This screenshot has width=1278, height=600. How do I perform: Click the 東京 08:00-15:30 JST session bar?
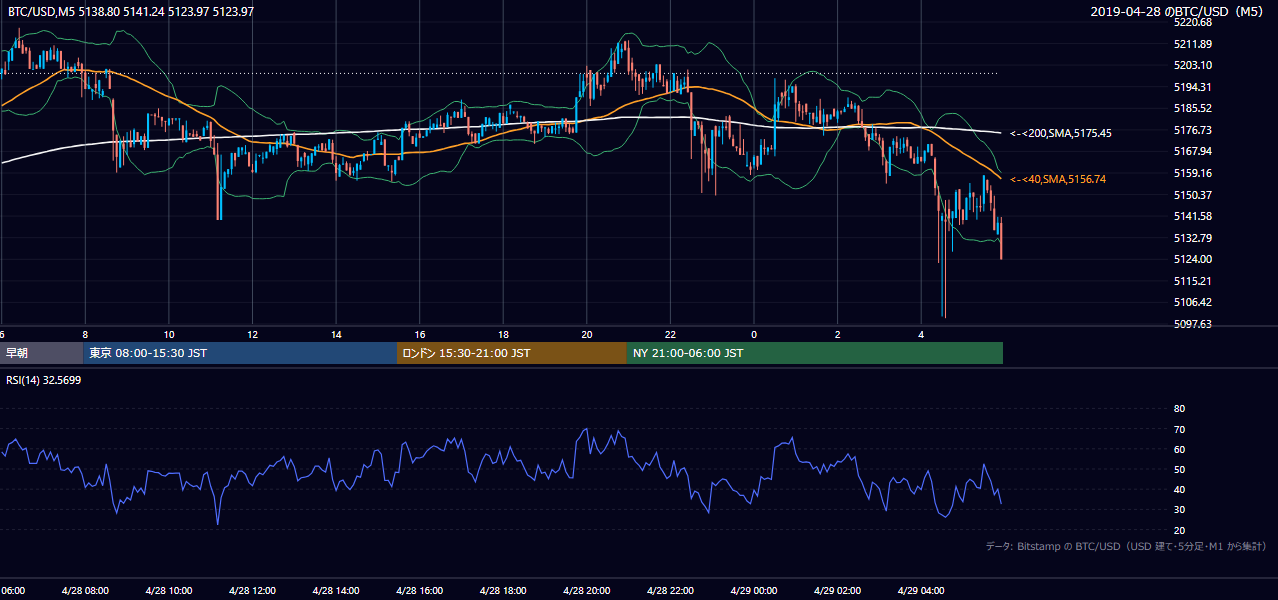pos(240,353)
